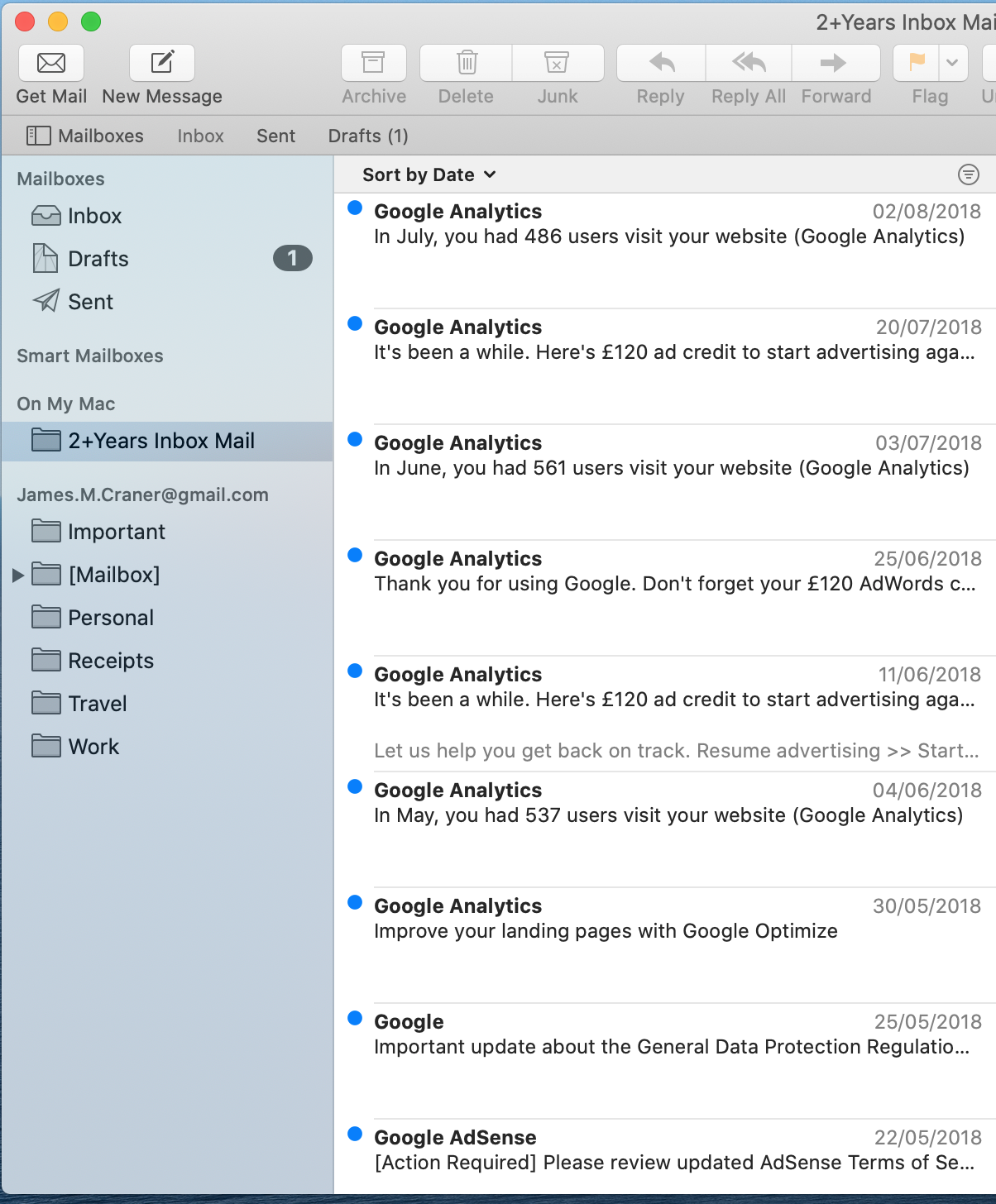This screenshot has height=1204, width=996.
Task: Open email dated 20/07/2018
Action: click(x=665, y=366)
